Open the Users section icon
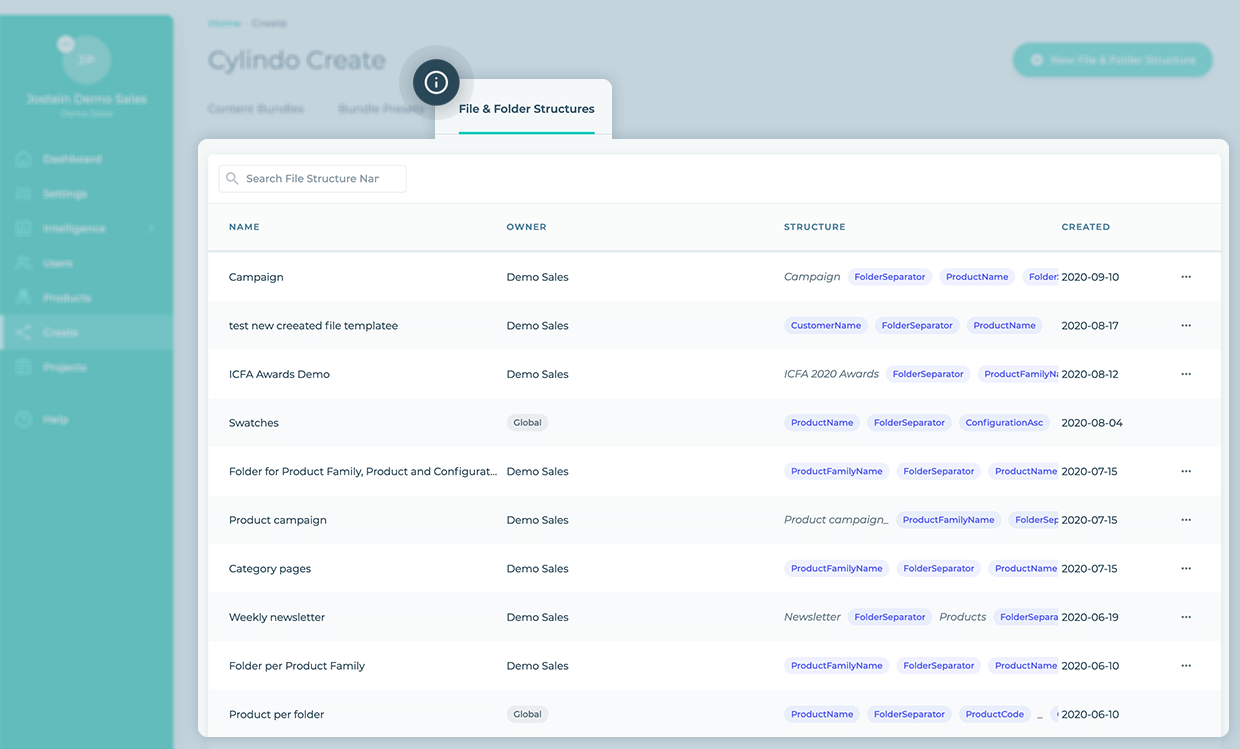1240x749 pixels. 22,262
